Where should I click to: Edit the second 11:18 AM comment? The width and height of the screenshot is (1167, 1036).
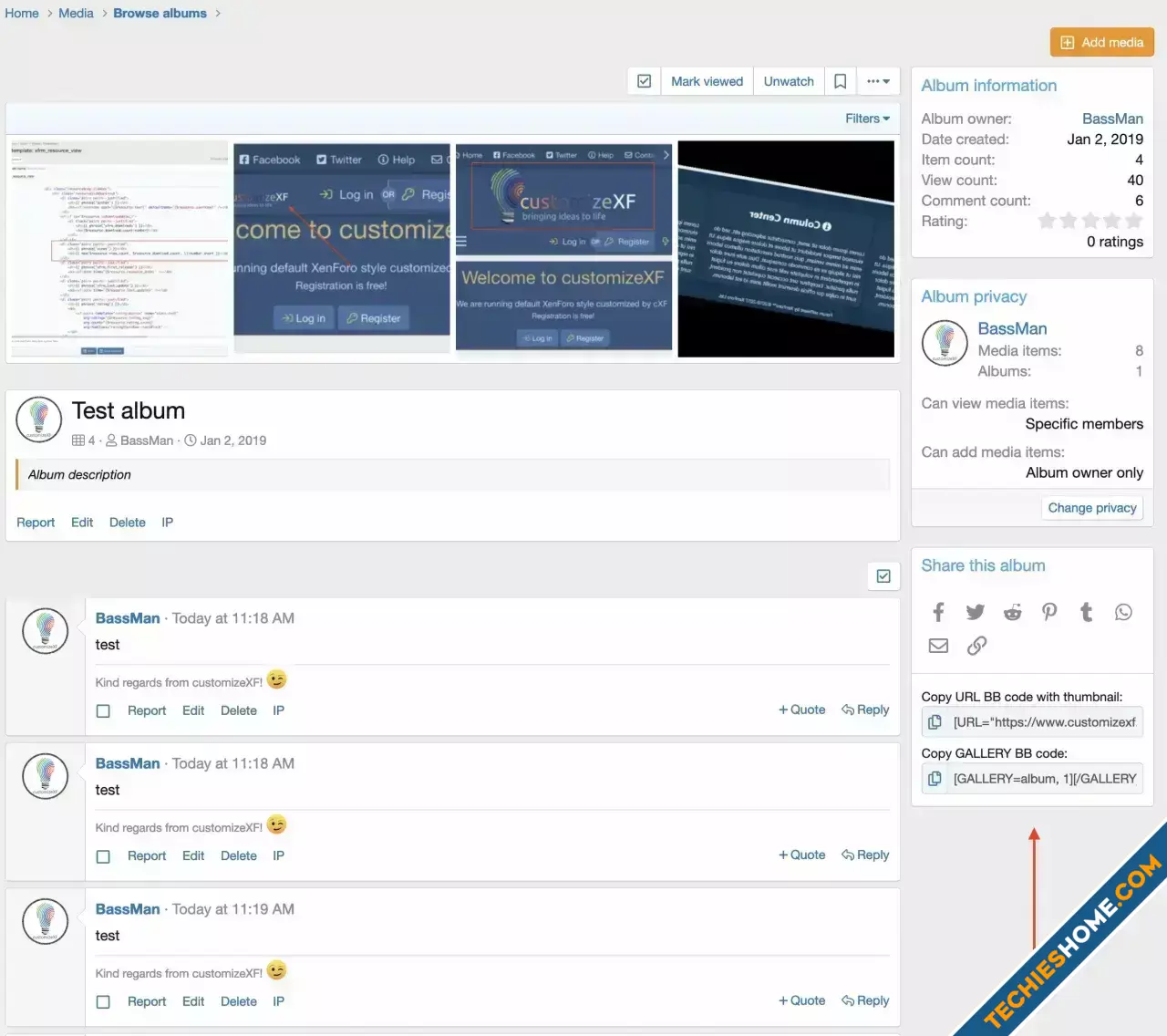click(193, 855)
